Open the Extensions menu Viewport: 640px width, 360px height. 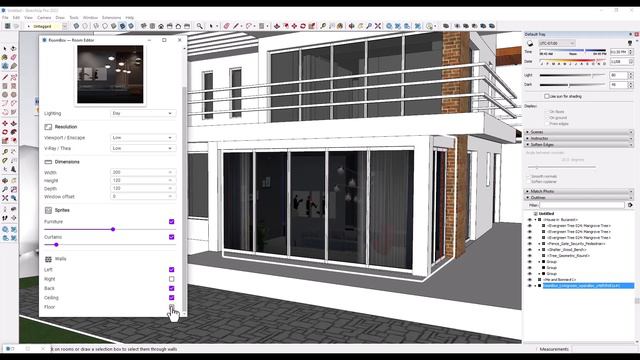click(111, 18)
